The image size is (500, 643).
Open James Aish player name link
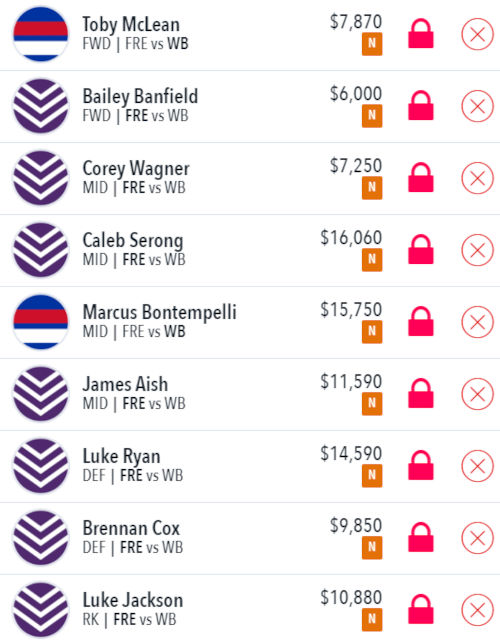tap(125, 384)
